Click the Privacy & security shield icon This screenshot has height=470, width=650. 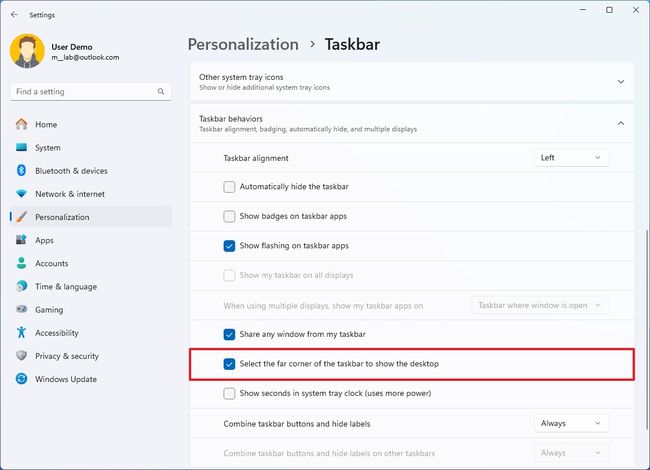[x=21, y=356]
